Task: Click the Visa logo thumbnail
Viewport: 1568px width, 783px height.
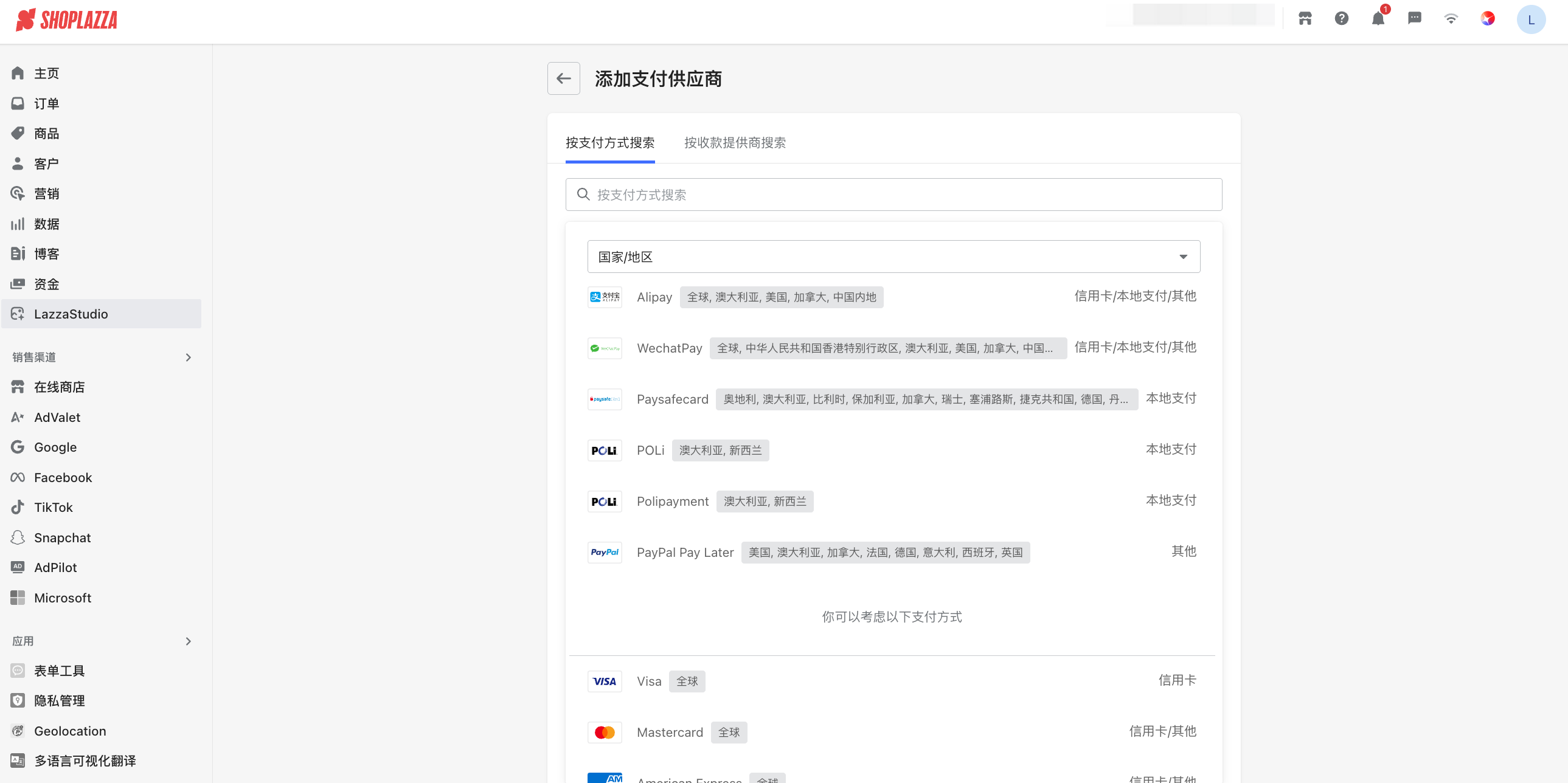Action: [605, 681]
